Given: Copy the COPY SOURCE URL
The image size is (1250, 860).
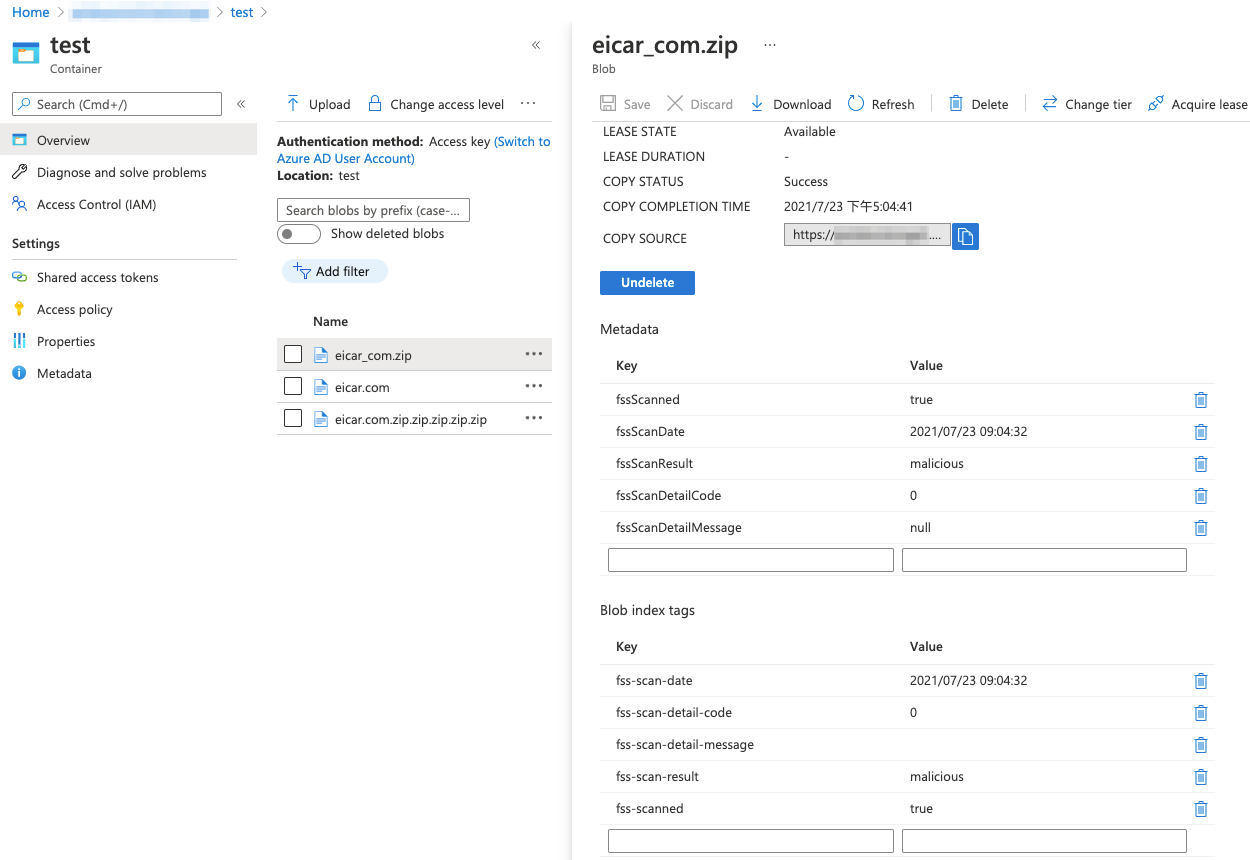Looking at the screenshot, I should (965, 236).
